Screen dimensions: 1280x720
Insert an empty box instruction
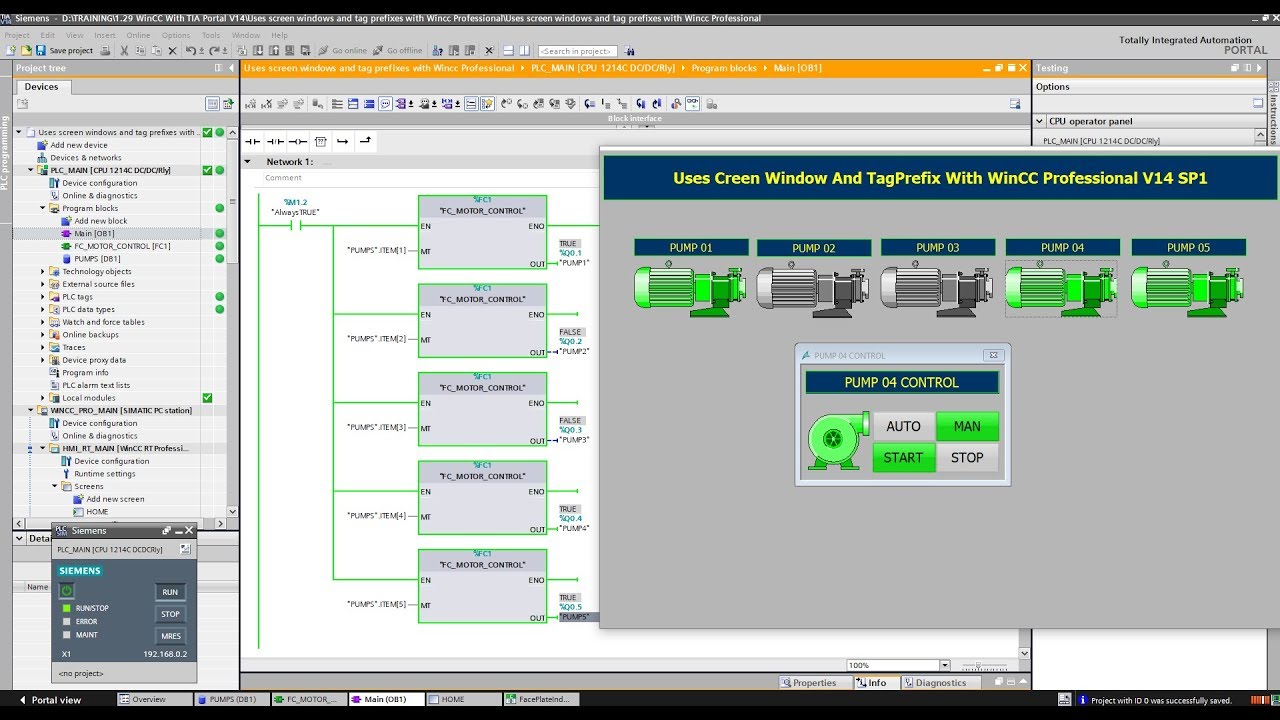pyautogui.click(x=320, y=141)
